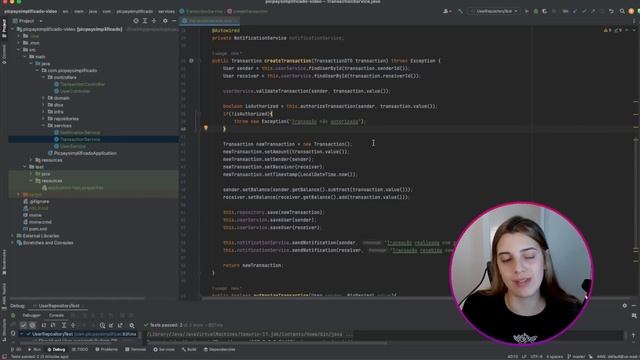Open pom.xml file in tree
The image size is (640, 360).
point(35,229)
